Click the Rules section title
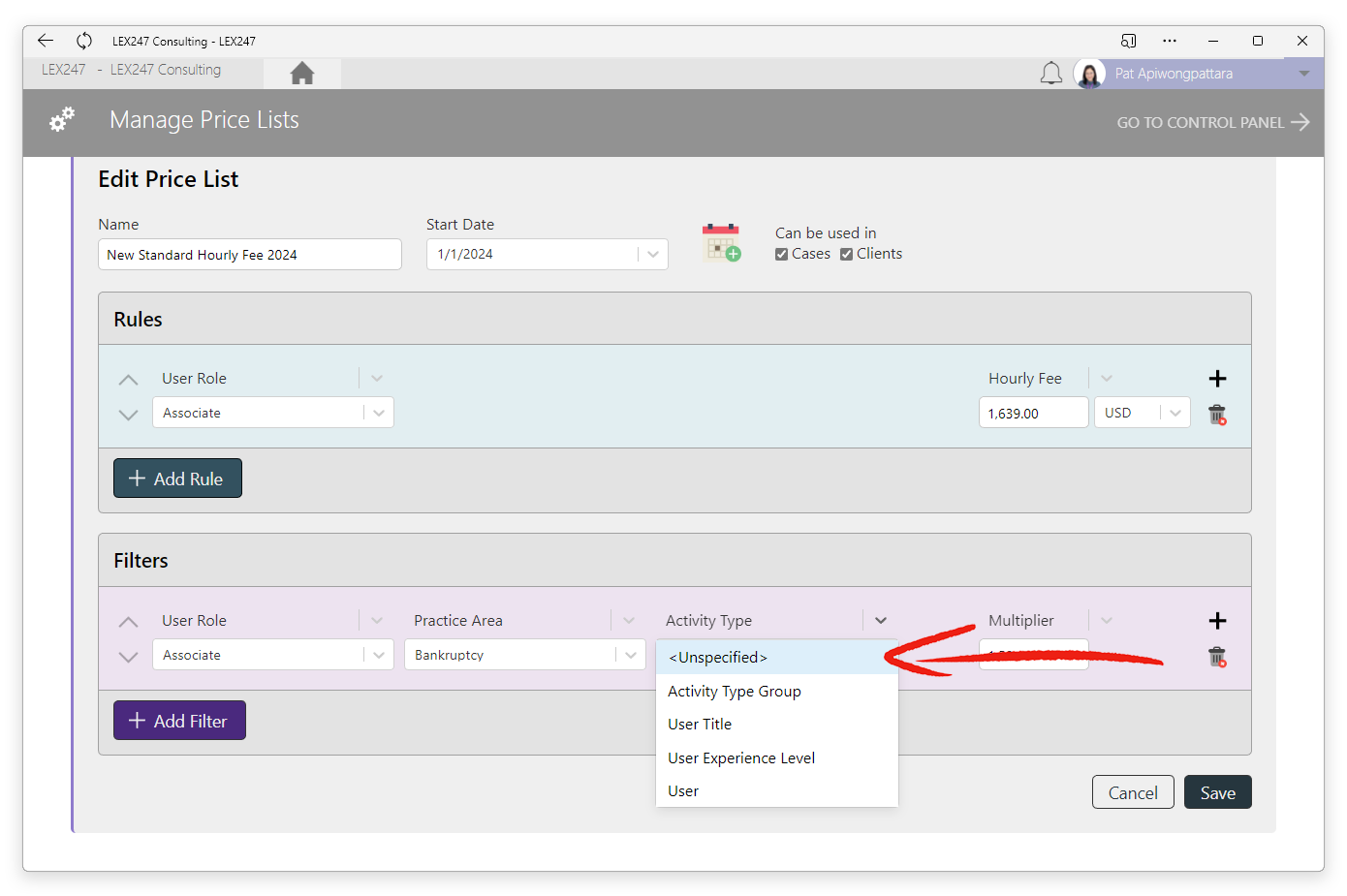1347x896 pixels. [x=138, y=320]
